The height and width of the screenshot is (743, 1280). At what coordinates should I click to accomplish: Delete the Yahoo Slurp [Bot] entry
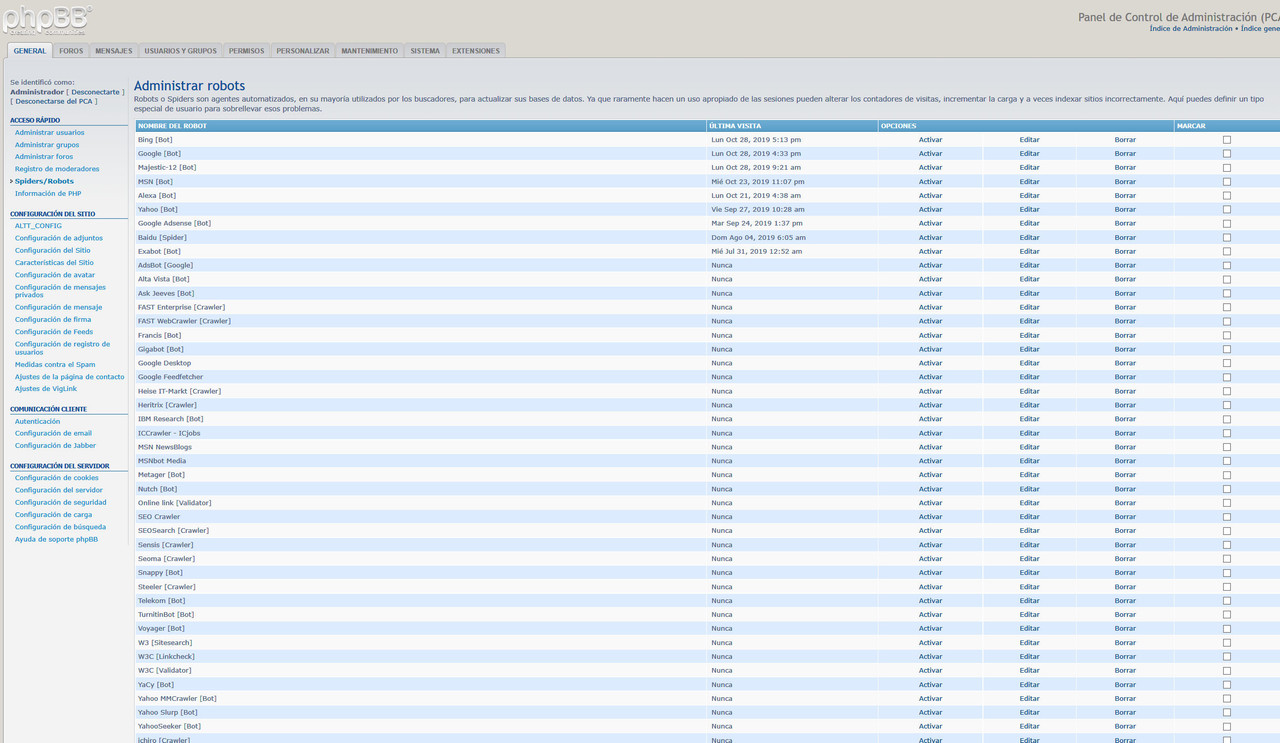point(1125,713)
